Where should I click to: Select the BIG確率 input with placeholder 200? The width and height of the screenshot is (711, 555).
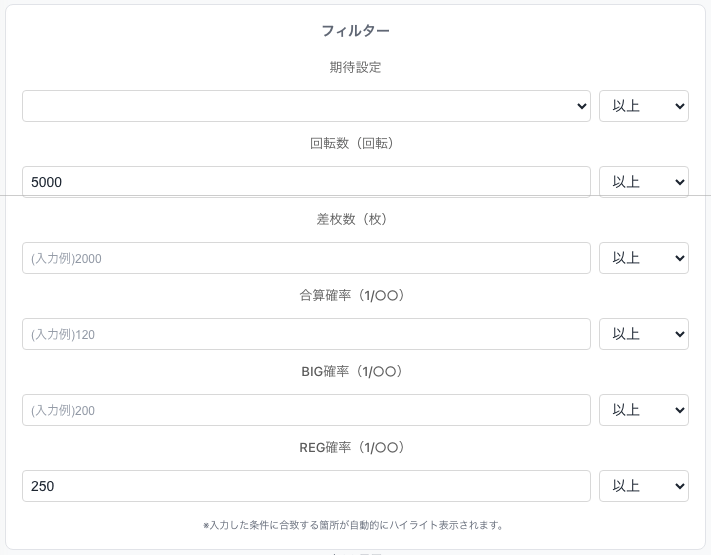coord(306,410)
